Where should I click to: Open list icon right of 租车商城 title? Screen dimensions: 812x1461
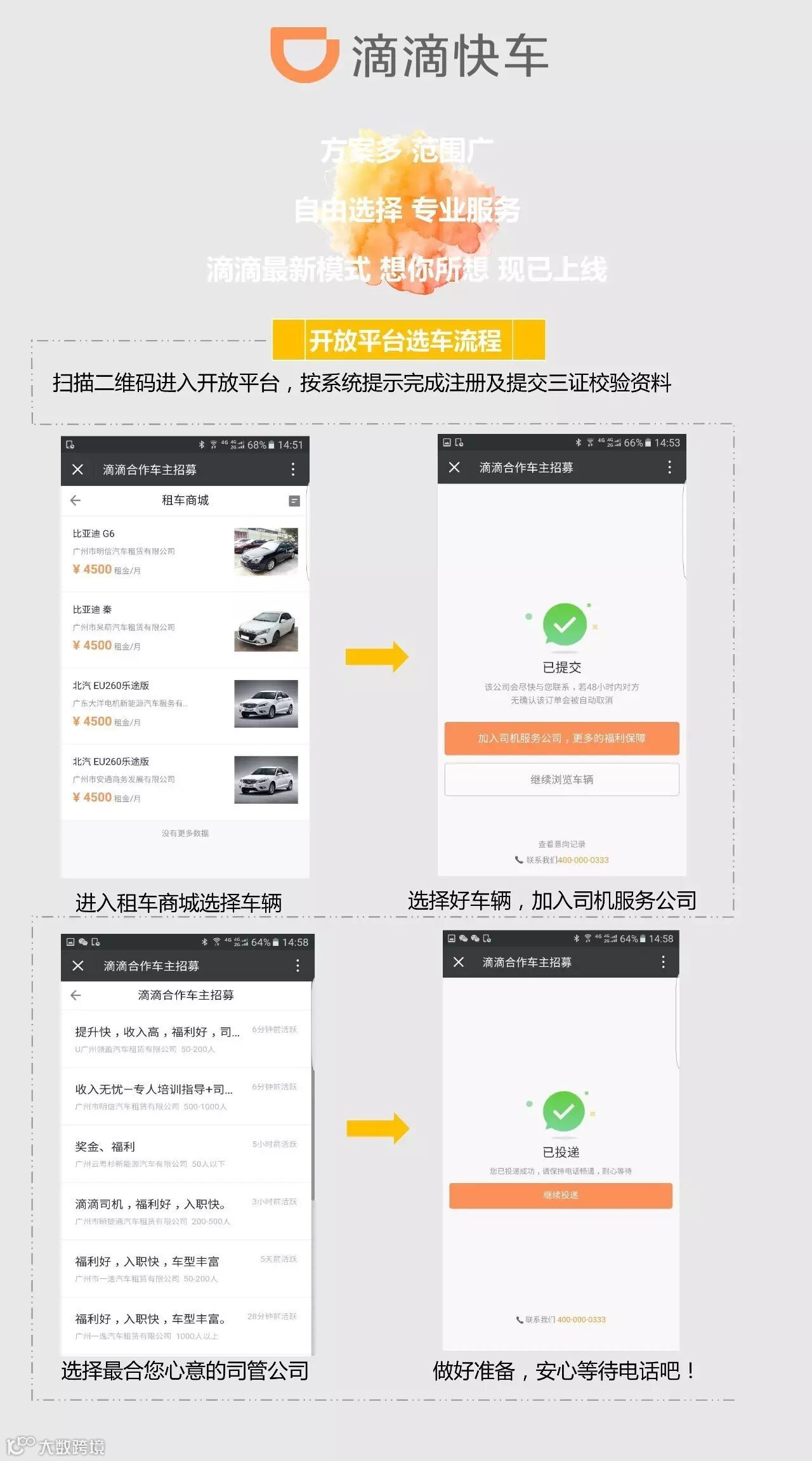point(294,501)
